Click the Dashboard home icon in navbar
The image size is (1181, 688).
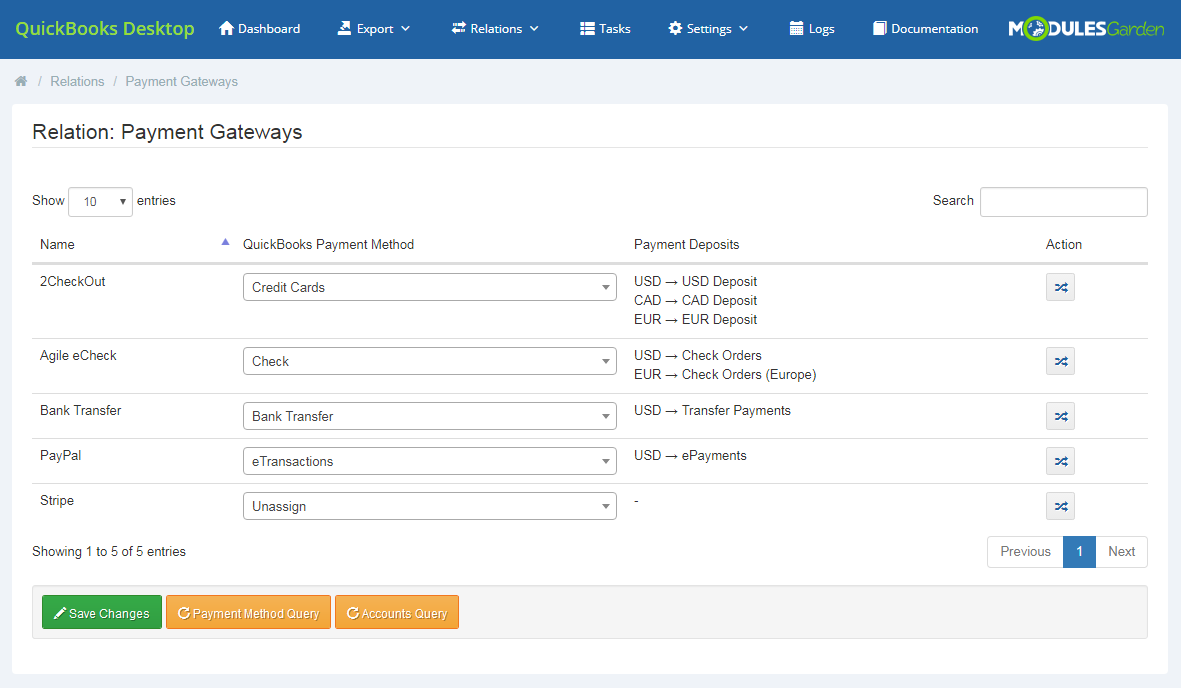click(258, 29)
